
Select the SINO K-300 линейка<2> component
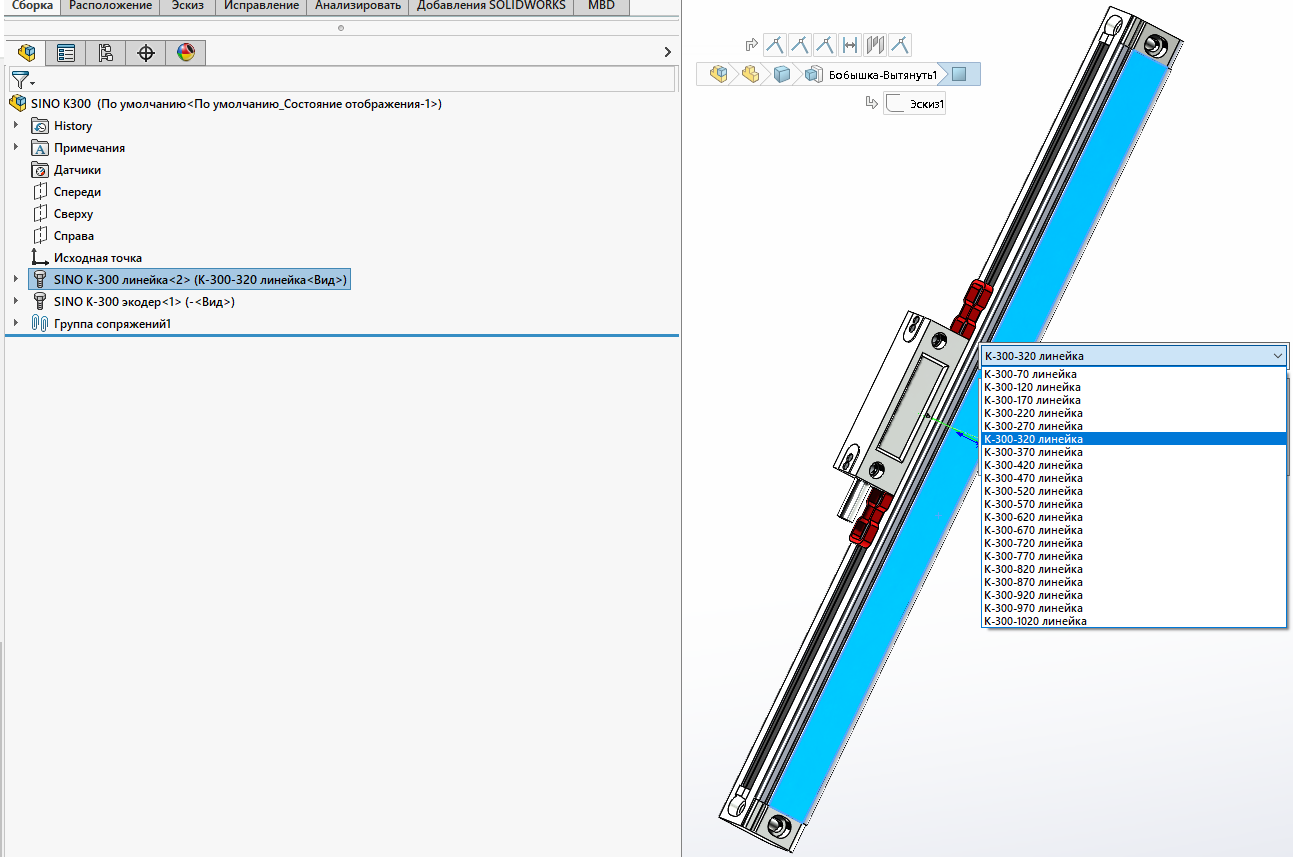pyautogui.click(x=190, y=280)
